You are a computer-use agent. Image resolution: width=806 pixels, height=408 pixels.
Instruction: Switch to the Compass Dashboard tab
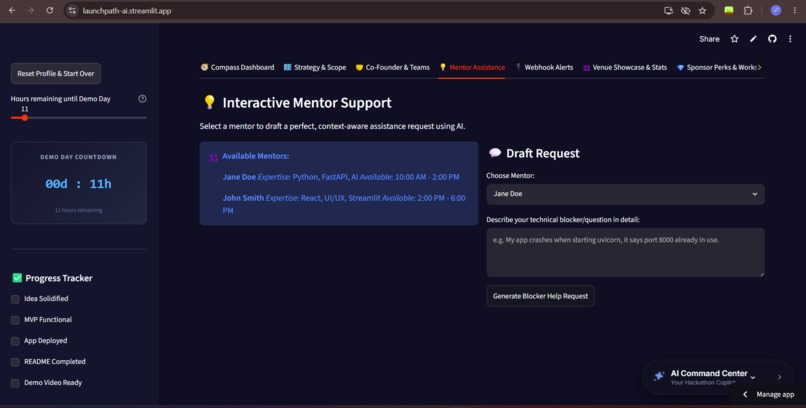point(237,67)
